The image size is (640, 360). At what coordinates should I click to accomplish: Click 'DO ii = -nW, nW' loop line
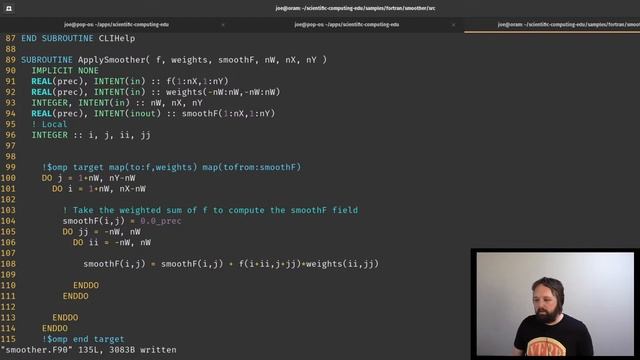tap(112, 242)
